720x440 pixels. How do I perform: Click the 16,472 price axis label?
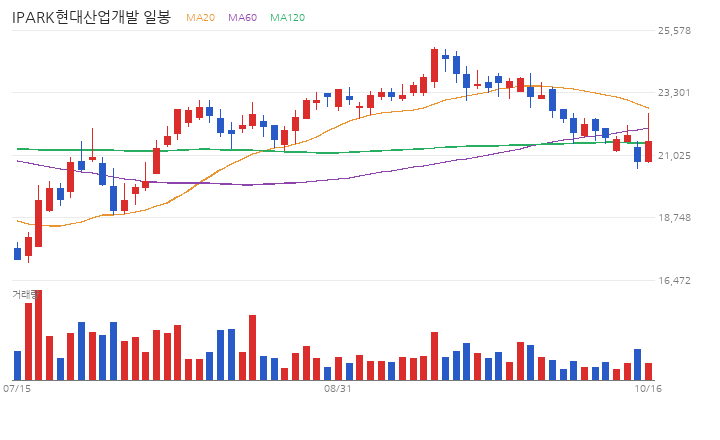(674, 280)
